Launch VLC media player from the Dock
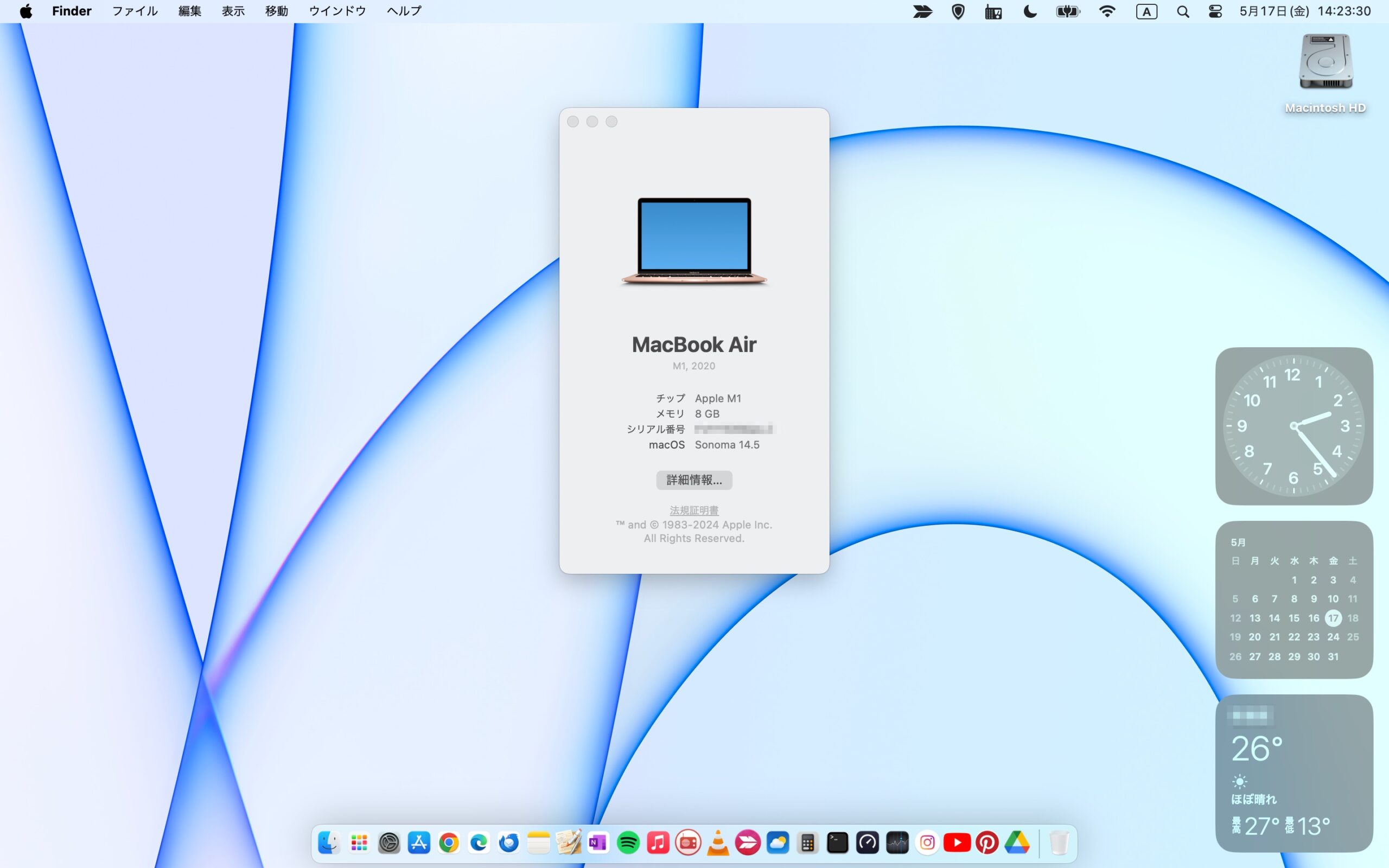The height and width of the screenshot is (868, 1389). [x=717, y=843]
